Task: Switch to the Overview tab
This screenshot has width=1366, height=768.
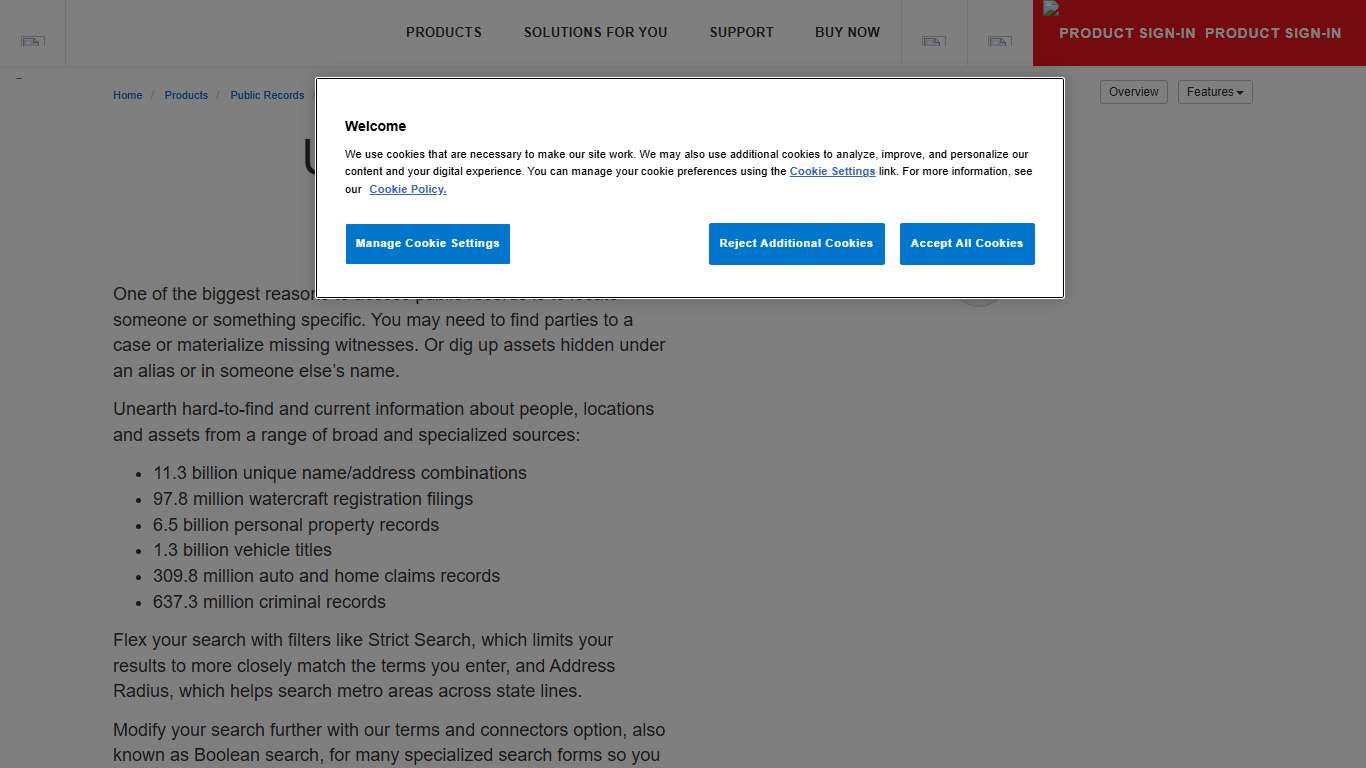Action: pyautogui.click(x=1133, y=91)
